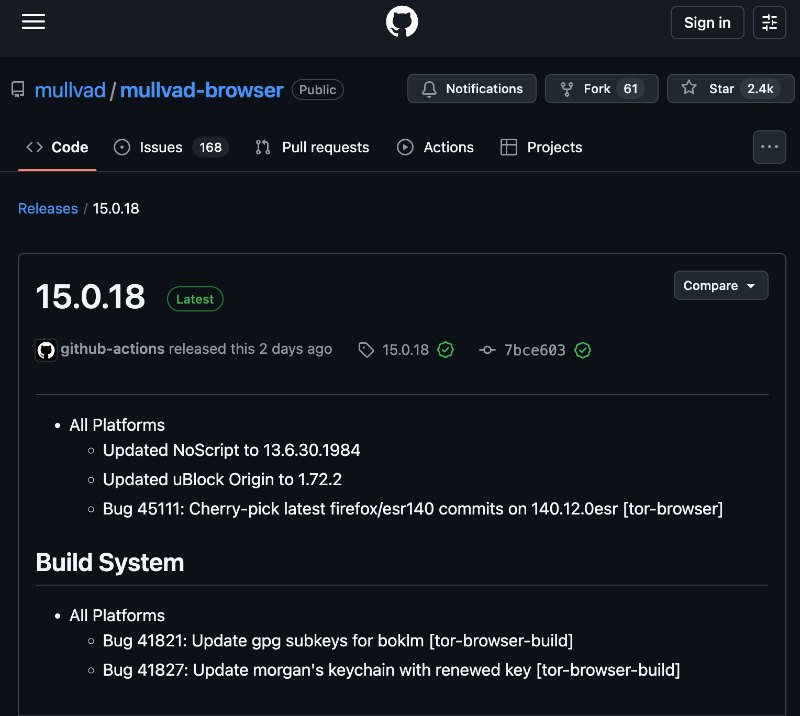800x716 pixels.
Task: Click the 15.0.18 release title
Action: (x=91, y=297)
